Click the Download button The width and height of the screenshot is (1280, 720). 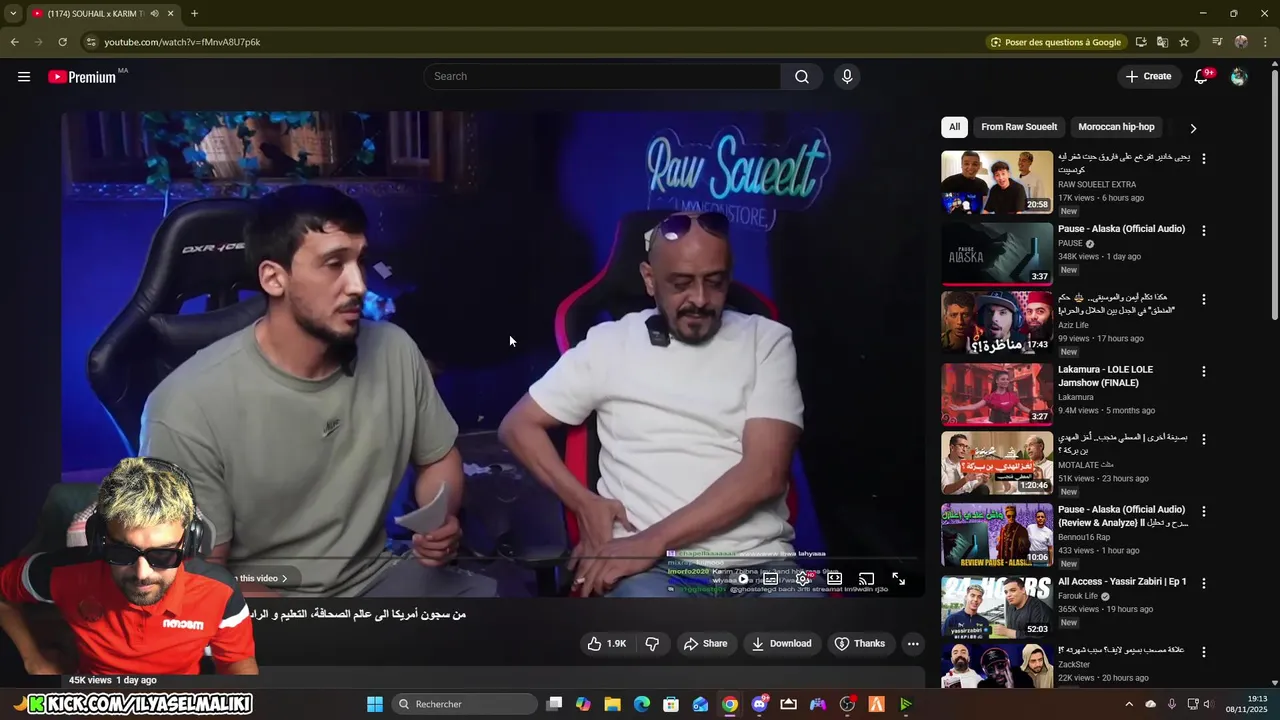(x=781, y=644)
